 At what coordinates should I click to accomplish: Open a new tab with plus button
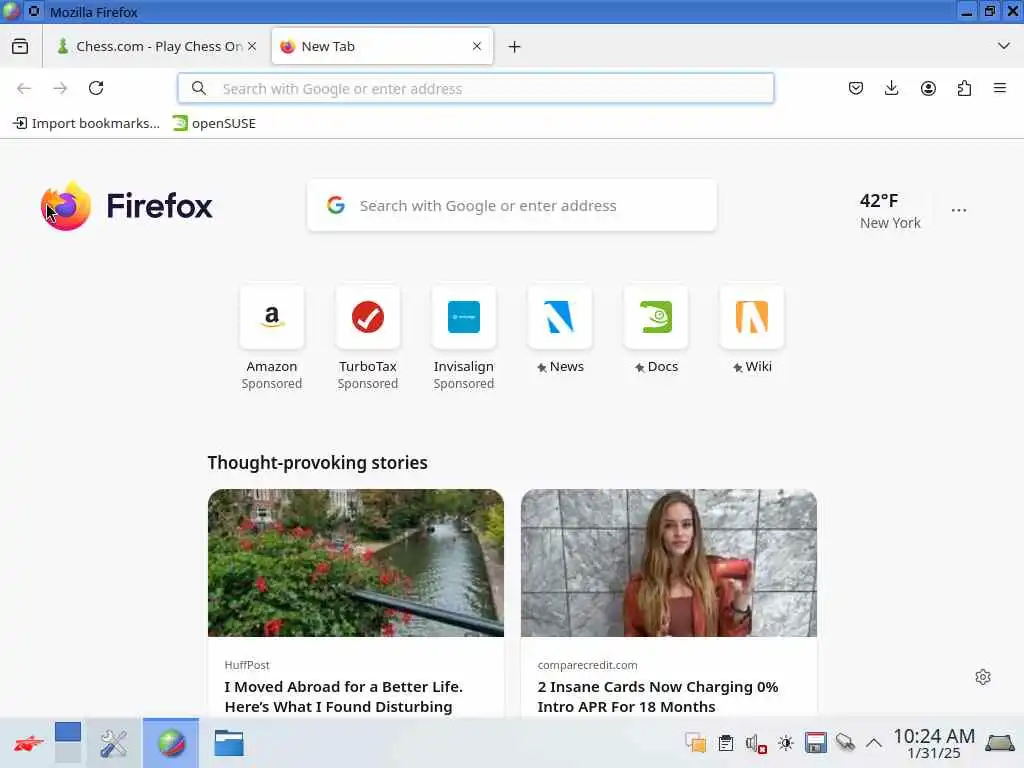pos(515,46)
